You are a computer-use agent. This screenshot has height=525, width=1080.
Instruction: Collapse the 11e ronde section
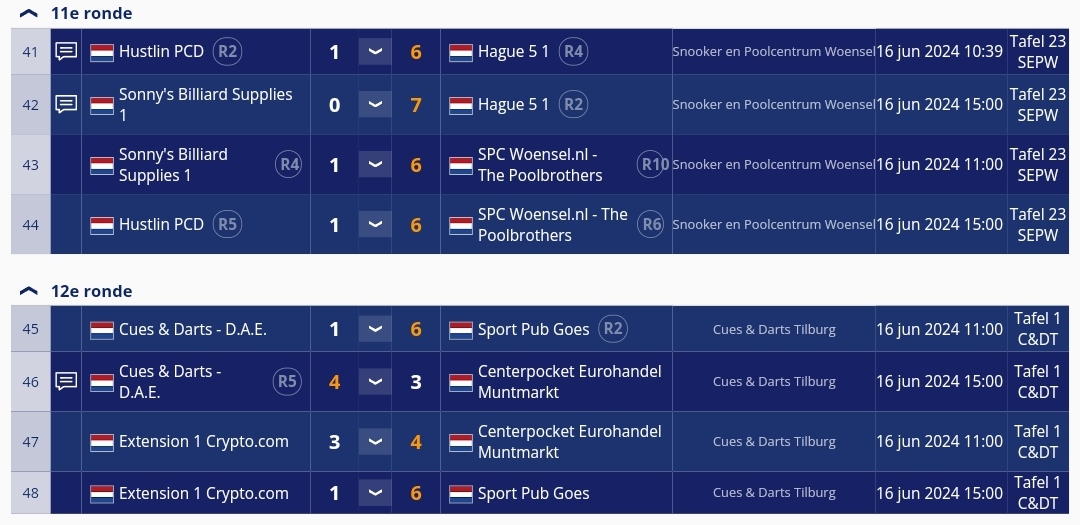tap(28, 13)
